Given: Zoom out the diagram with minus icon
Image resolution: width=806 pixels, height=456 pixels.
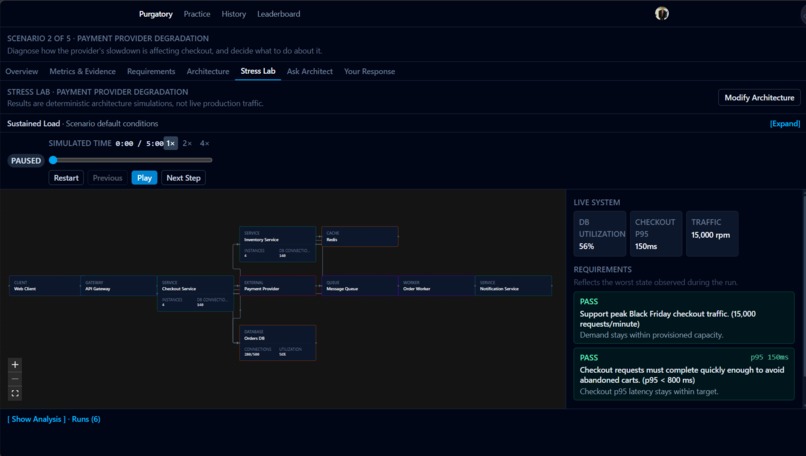Looking at the screenshot, I should tap(15, 379).
